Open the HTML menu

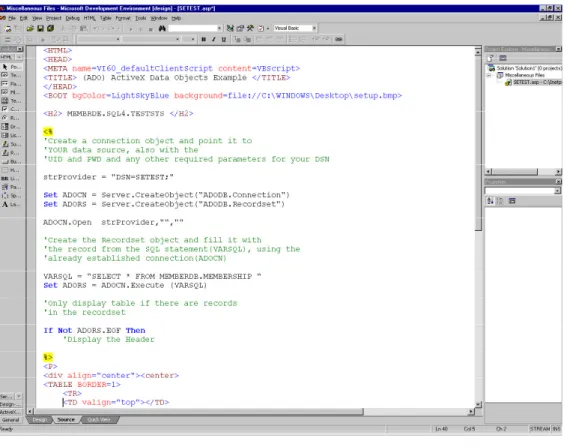89,18
